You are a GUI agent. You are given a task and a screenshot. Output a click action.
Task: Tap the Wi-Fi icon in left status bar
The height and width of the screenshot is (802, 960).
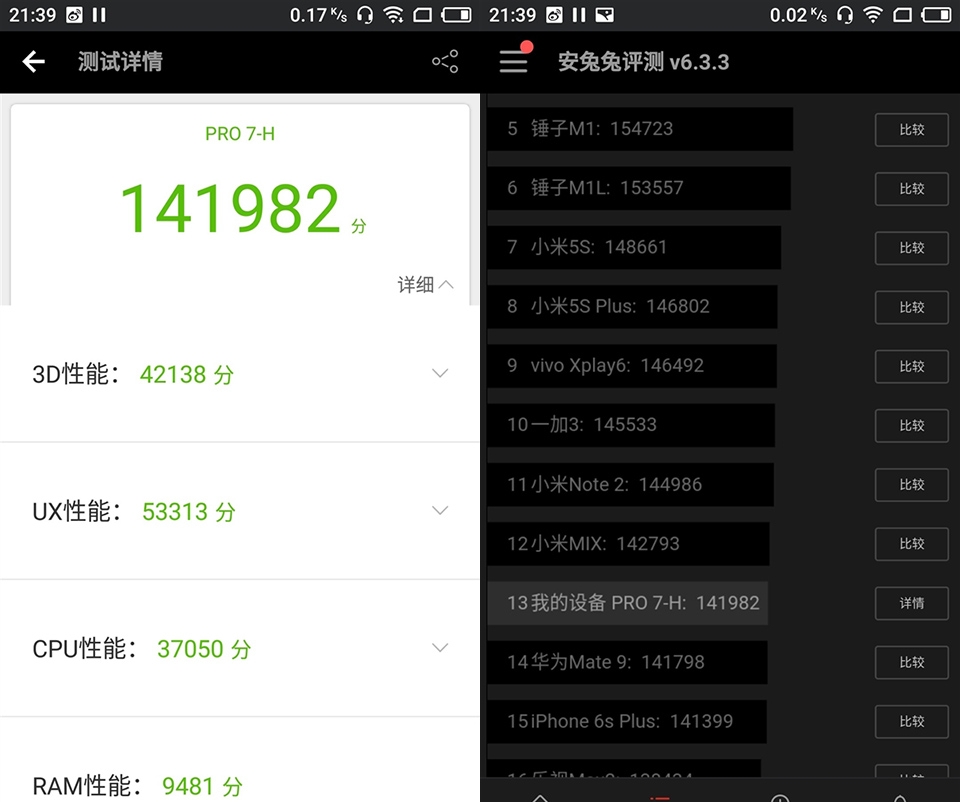[393, 15]
